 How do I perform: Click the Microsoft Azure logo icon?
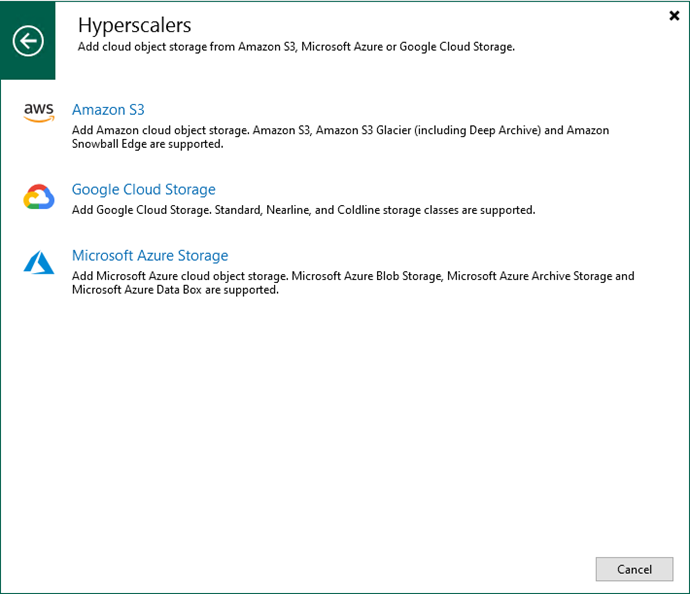[39, 262]
